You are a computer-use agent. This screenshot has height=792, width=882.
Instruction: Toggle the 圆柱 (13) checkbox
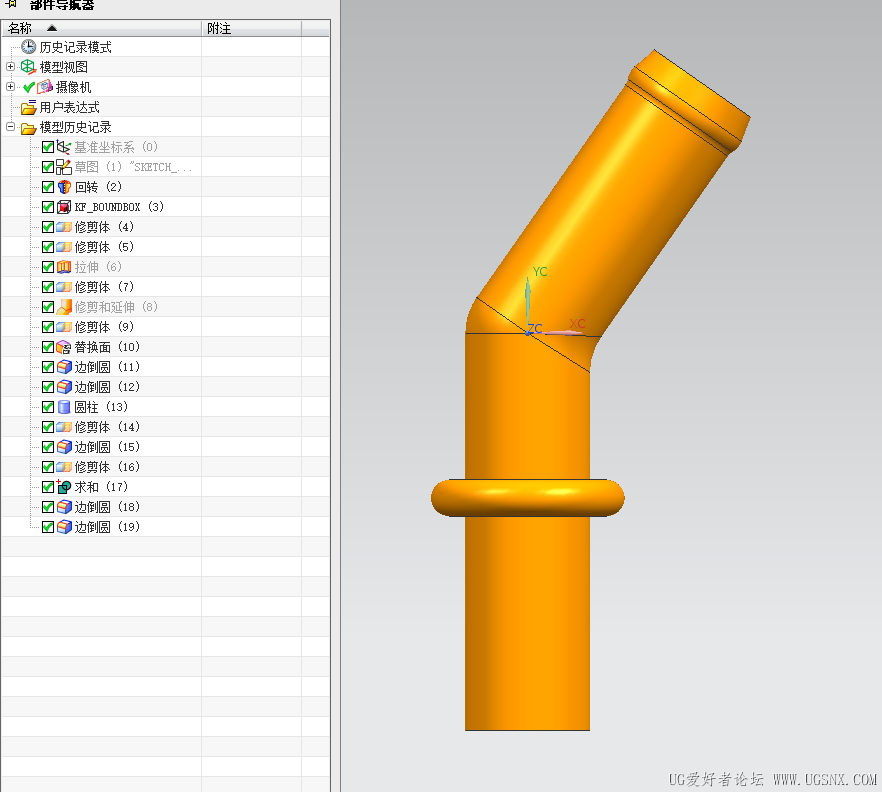click(x=48, y=407)
